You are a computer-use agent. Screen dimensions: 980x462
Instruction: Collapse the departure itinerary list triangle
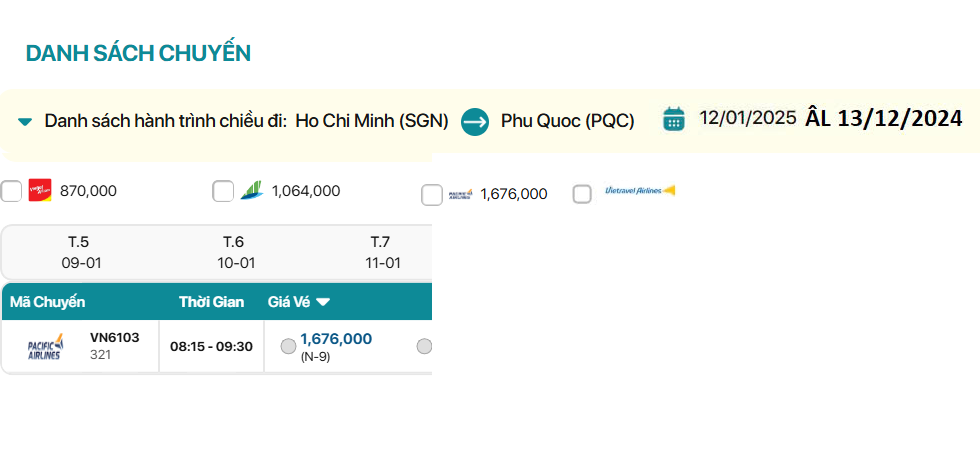coord(25,122)
